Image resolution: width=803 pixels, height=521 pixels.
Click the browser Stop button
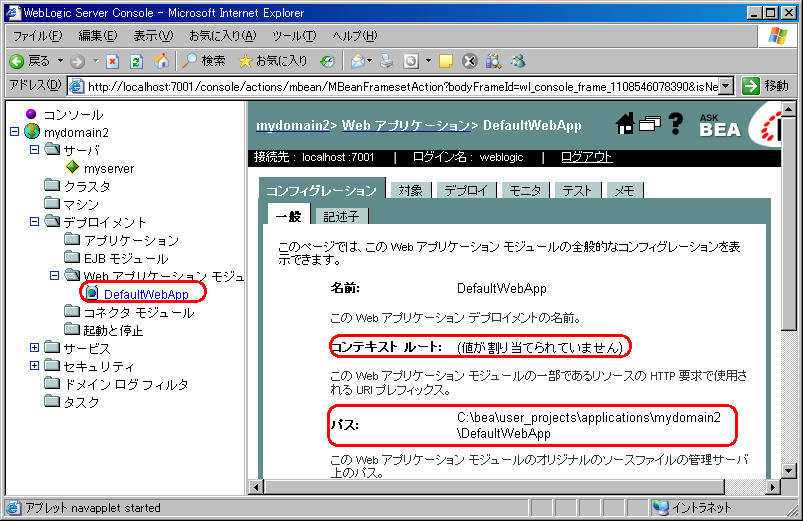112,61
